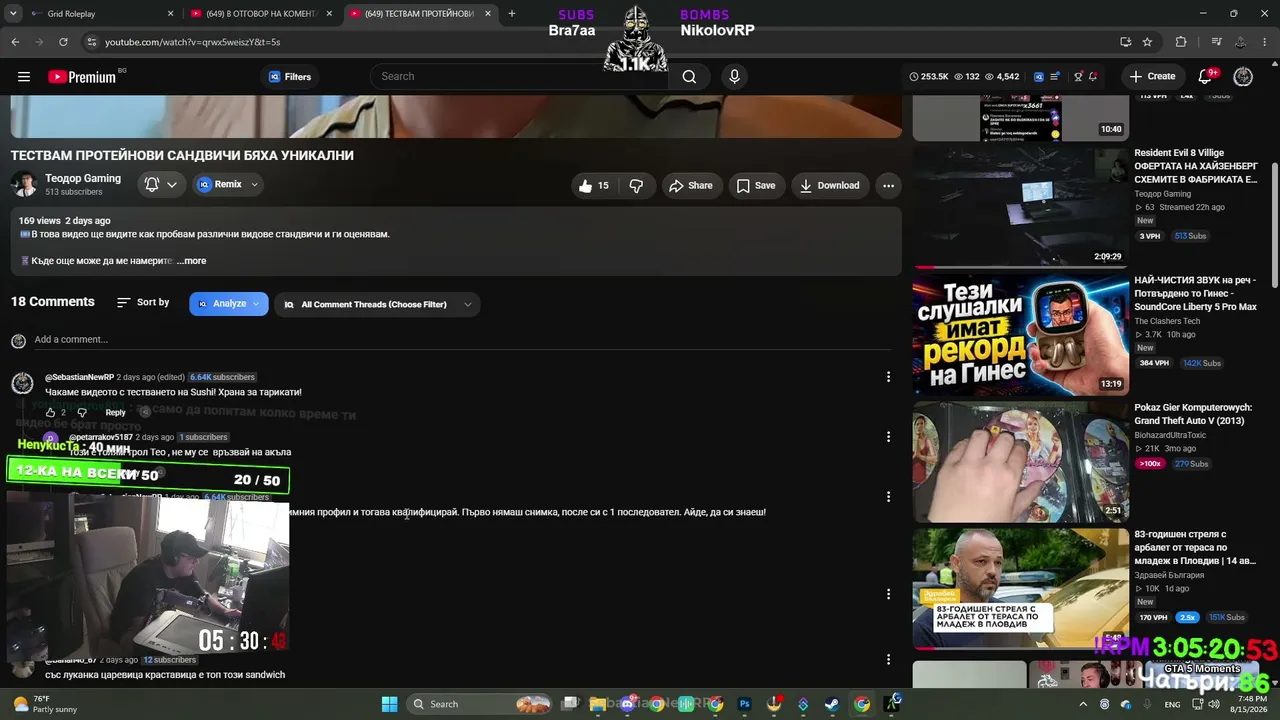The image size is (1280, 720).
Task: Open options menu for @petarrakov5187 comment
Action: point(888,437)
